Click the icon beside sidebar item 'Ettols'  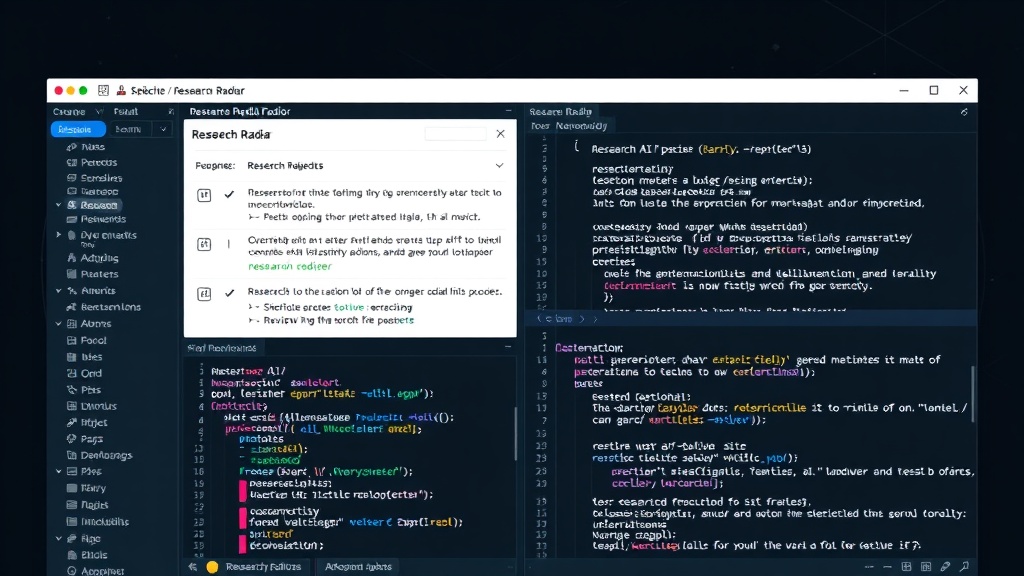[72, 555]
